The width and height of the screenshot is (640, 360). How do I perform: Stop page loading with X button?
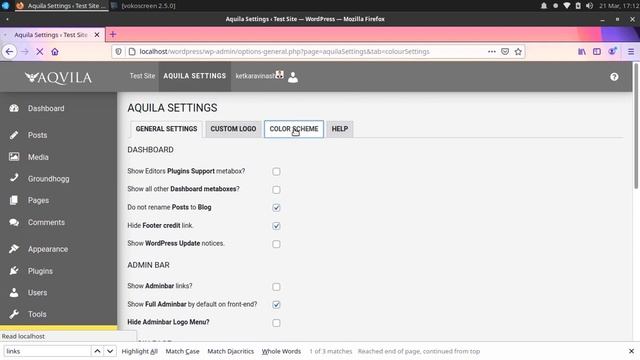pyautogui.click(x=40, y=52)
